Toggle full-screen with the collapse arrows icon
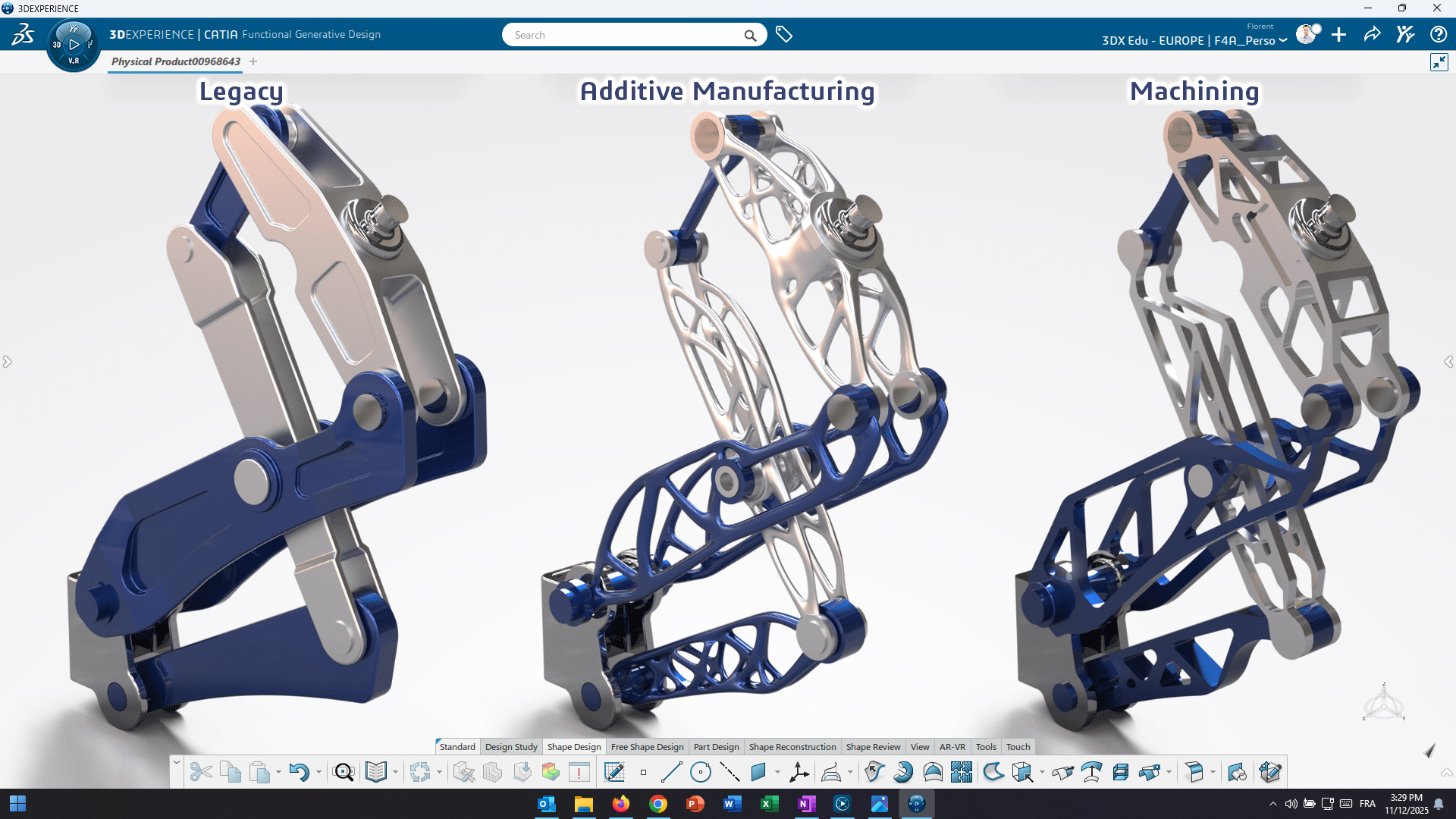Image resolution: width=1456 pixels, height=819 pixels. point(1439,62)
